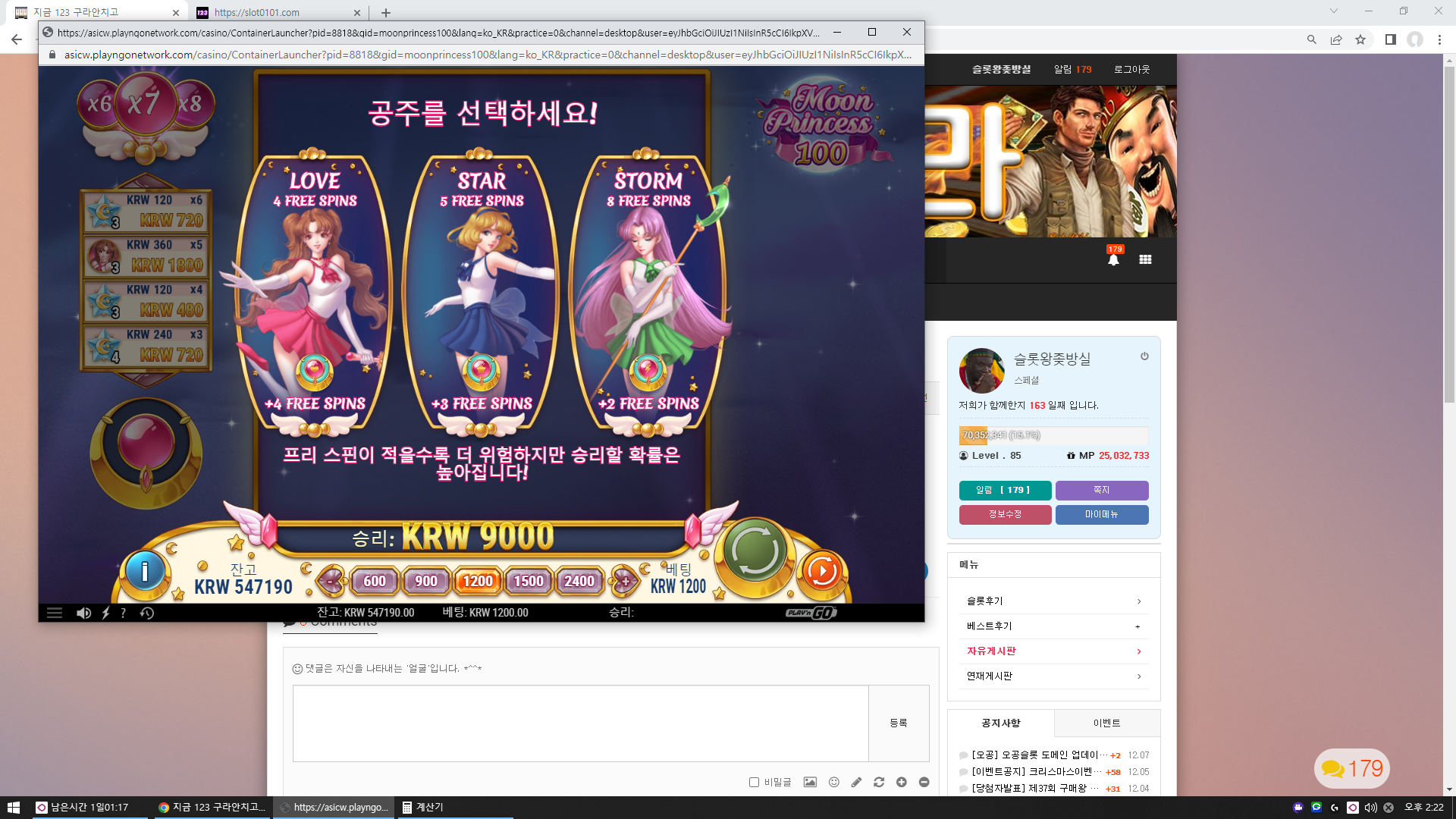The width and height of the screenshot is (1456, 819).
Task: Click the profile avatar image
Action: (x=982, y=371)
